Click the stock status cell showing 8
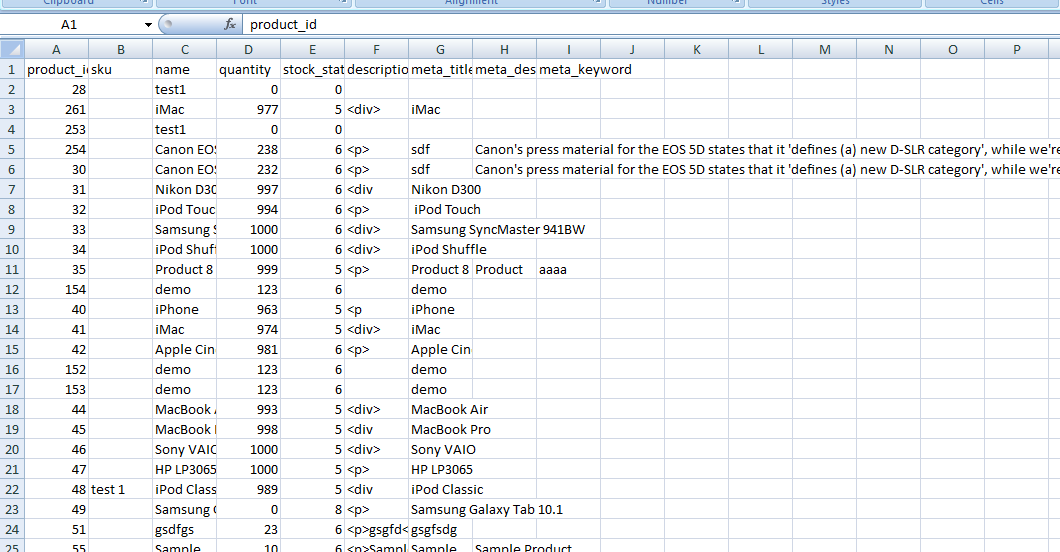 312,509
